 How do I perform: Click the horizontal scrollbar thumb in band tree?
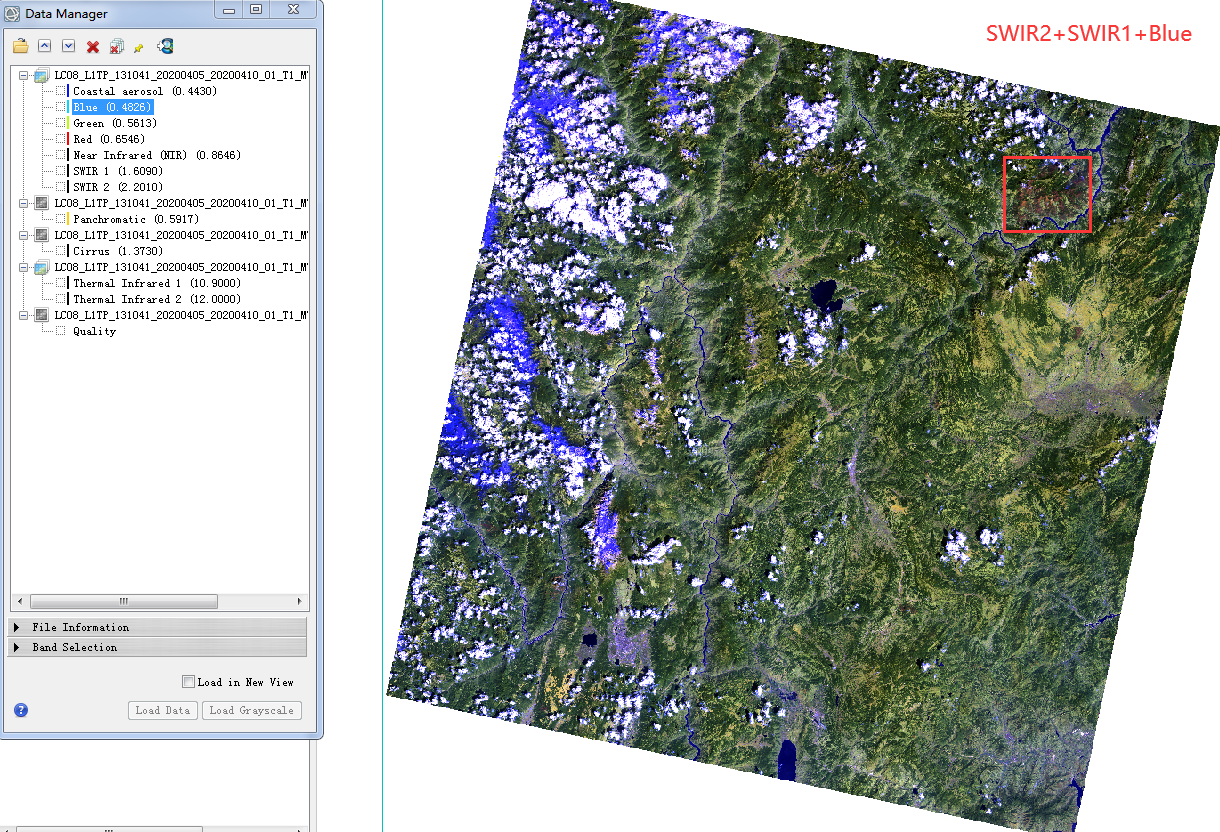pos(124,602)
